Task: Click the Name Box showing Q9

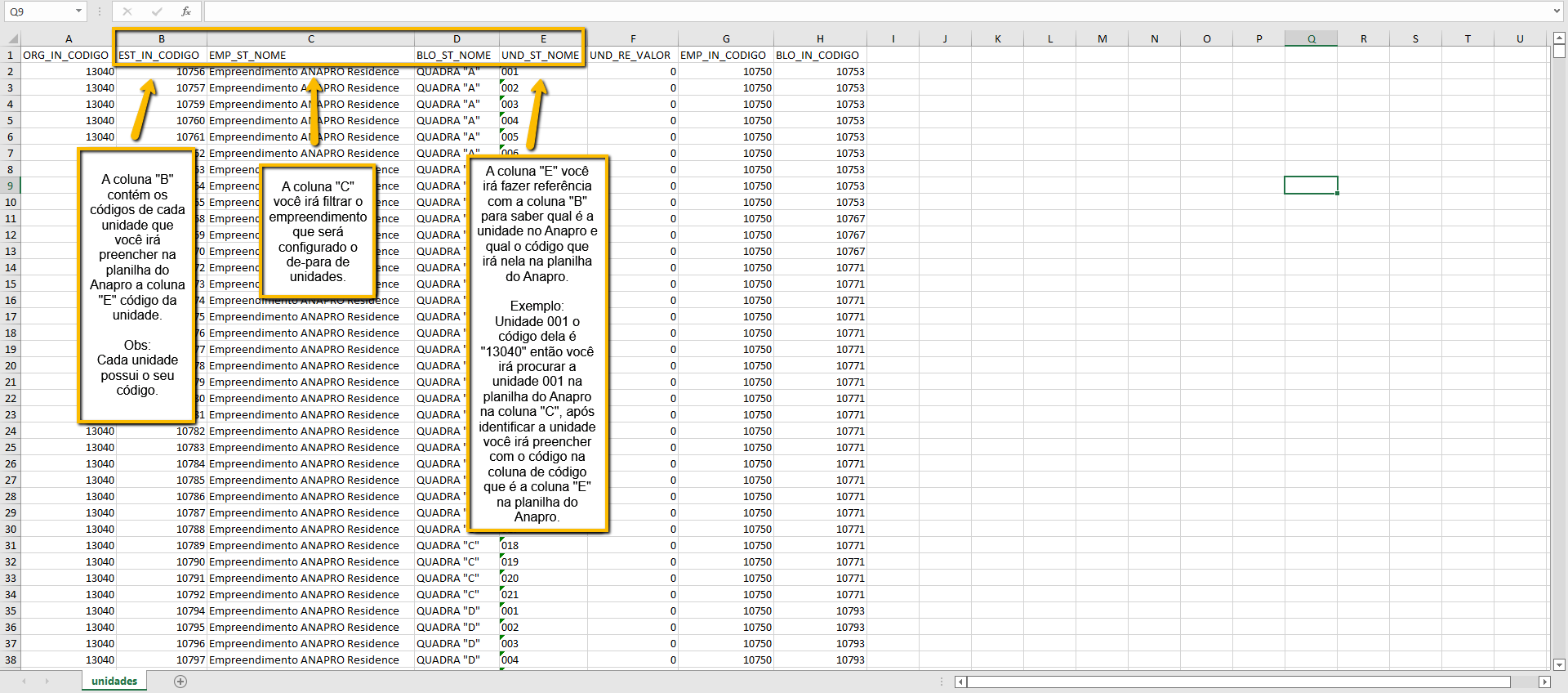Action: pos(37,11)
